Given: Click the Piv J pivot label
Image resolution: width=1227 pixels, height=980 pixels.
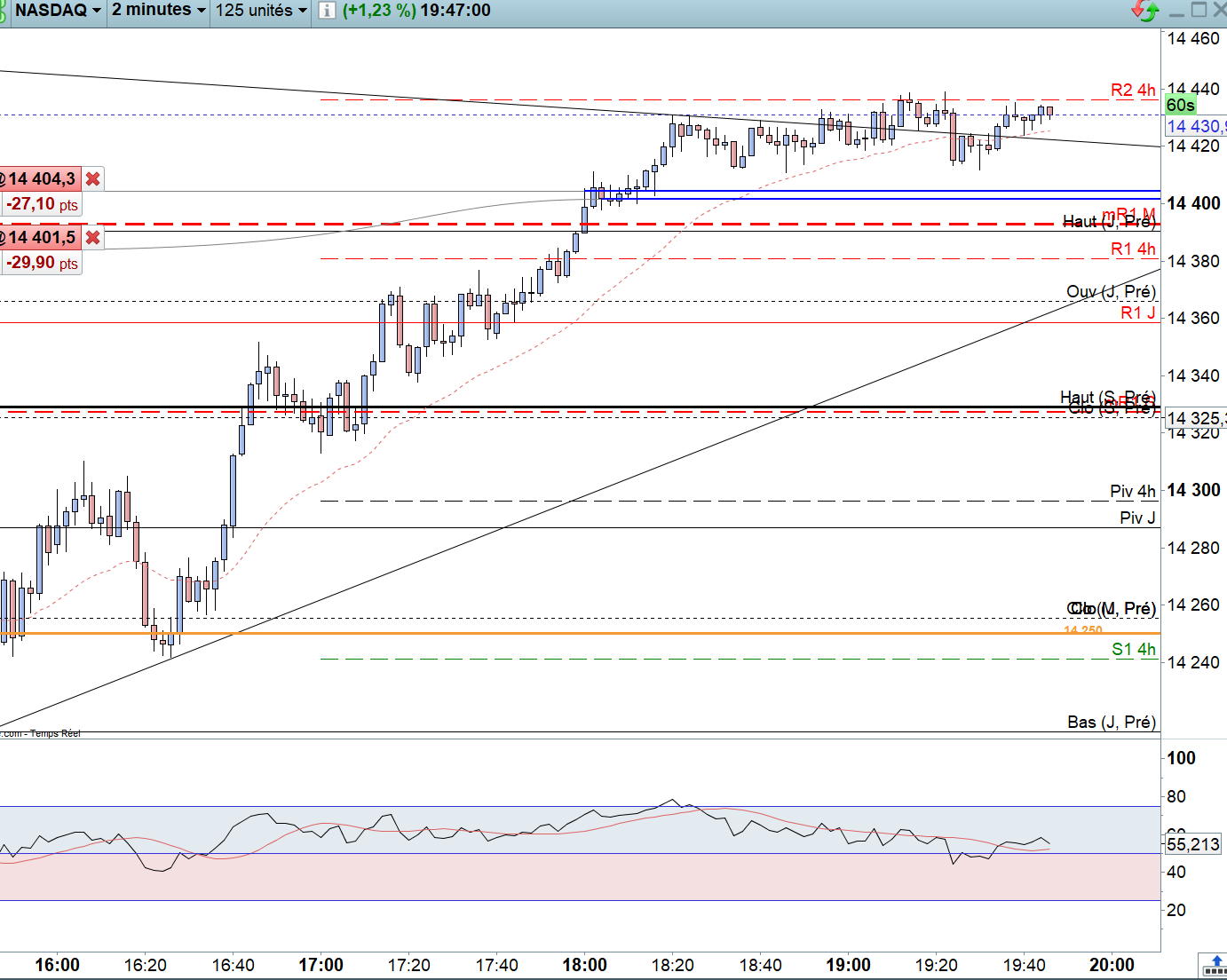Looking at the screenshot, I should click(1138, 518).
